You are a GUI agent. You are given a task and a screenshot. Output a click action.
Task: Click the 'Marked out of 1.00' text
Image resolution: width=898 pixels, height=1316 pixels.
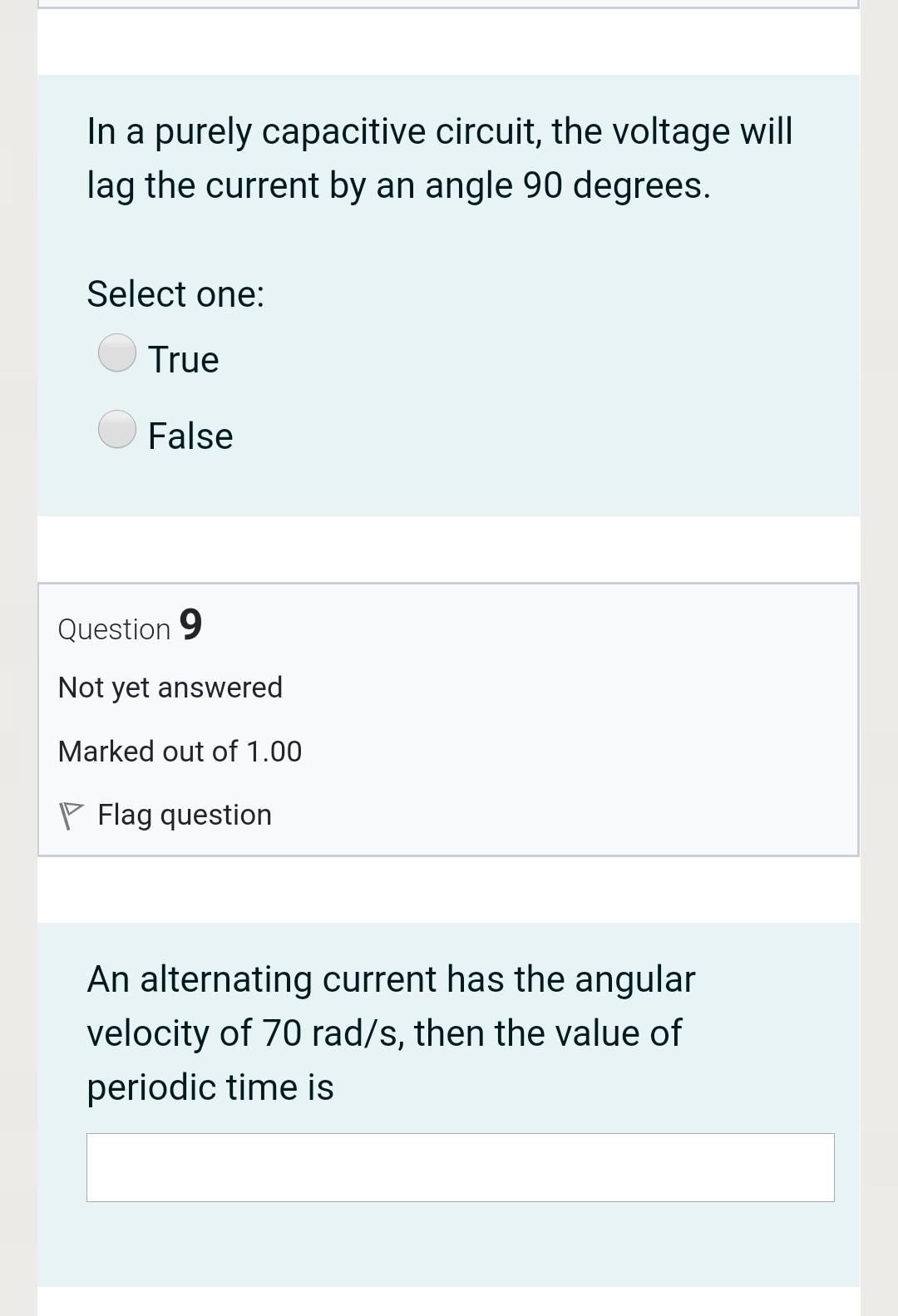tap(180, 752)
